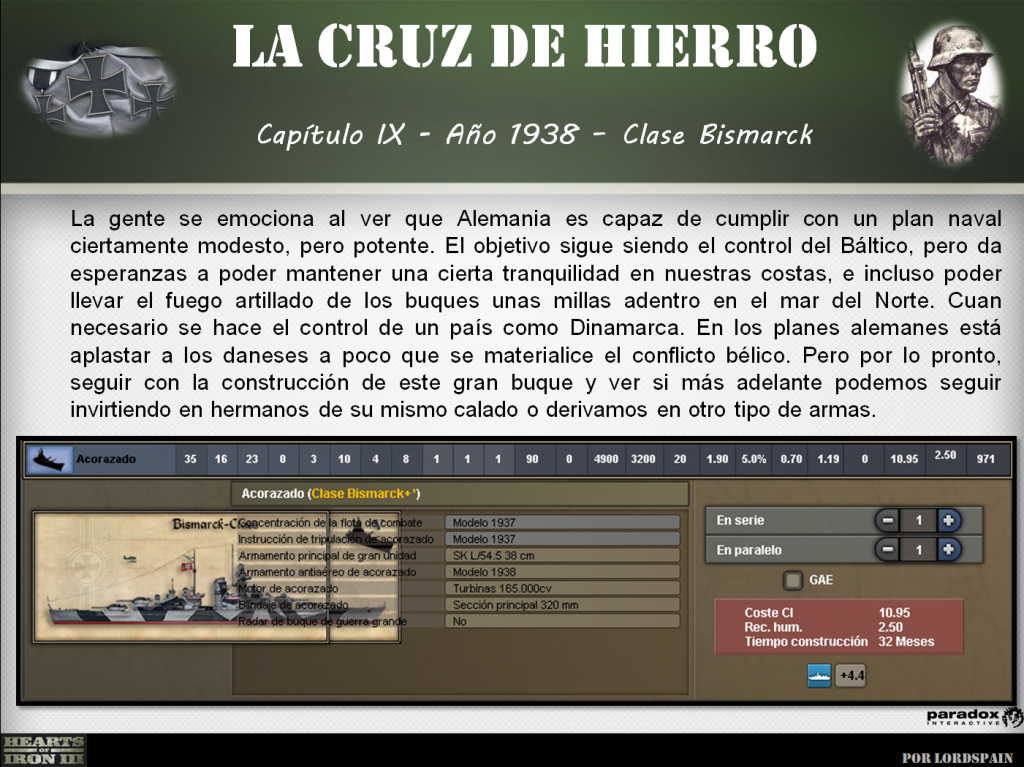
Task: Select the Concentración de la flota de combate row
Action: [x=457, y=523]
